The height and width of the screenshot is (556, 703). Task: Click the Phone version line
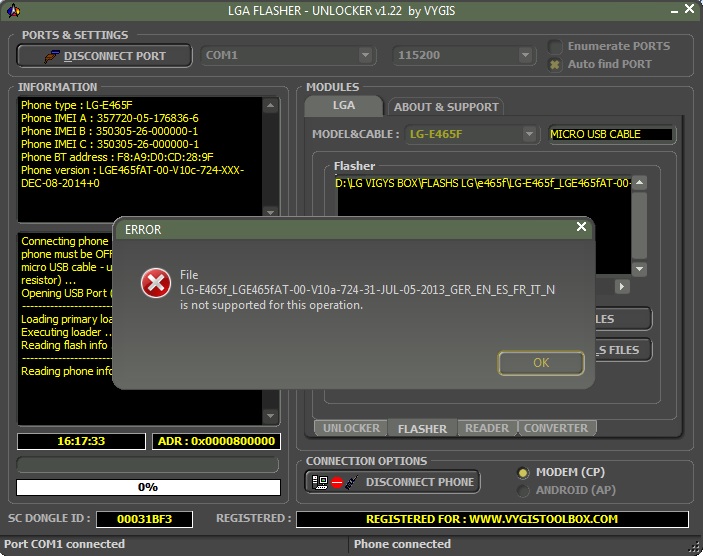point(132,177)
